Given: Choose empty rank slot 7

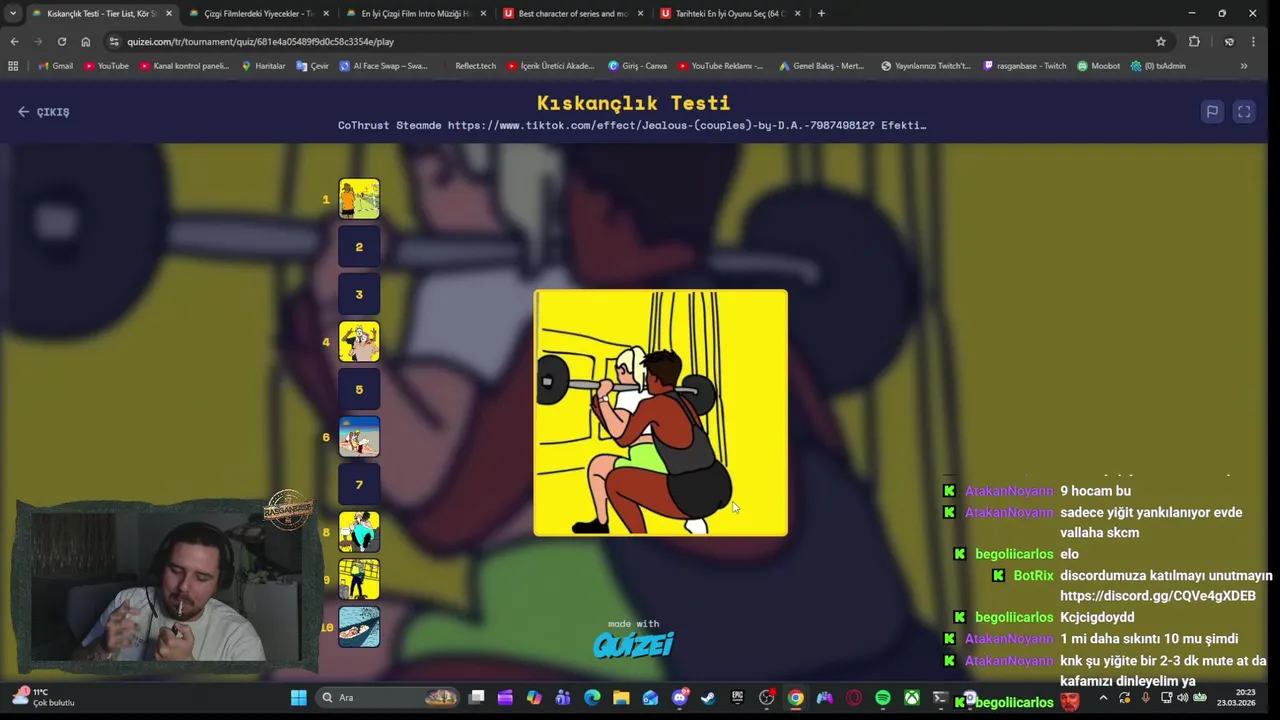Looking at the screenshot, I should point(359,485).
